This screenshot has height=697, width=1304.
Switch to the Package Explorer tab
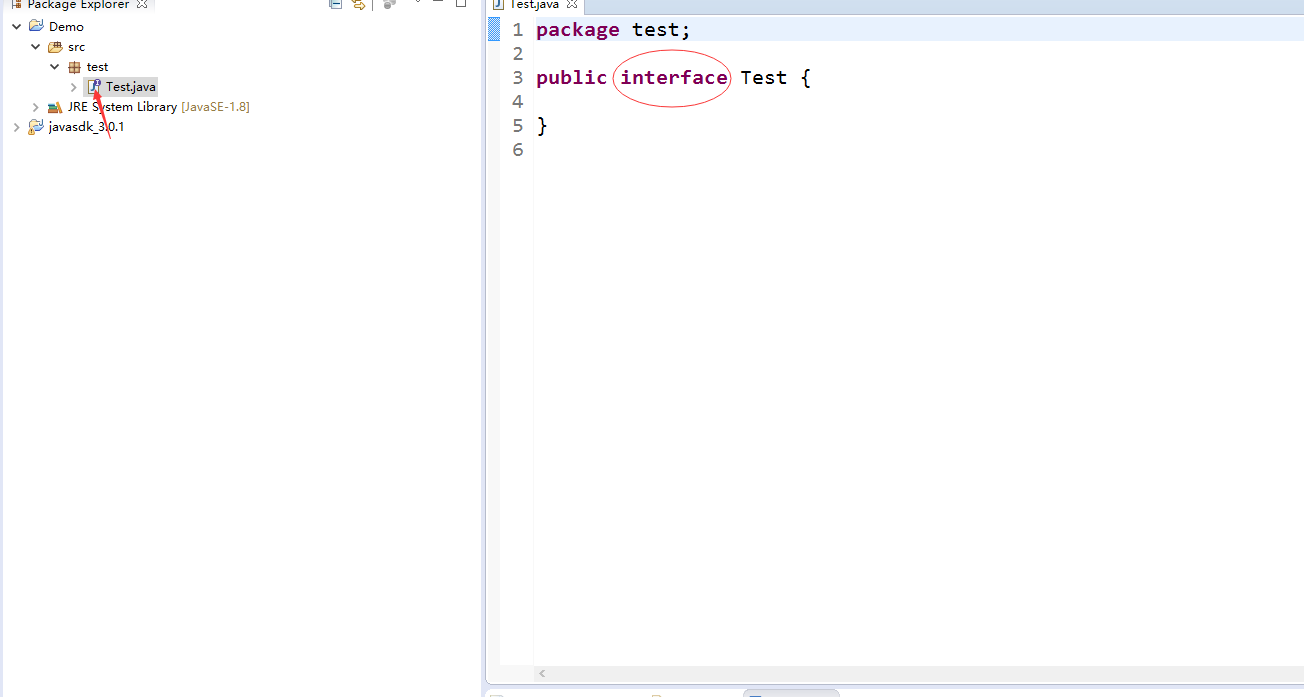79,4
